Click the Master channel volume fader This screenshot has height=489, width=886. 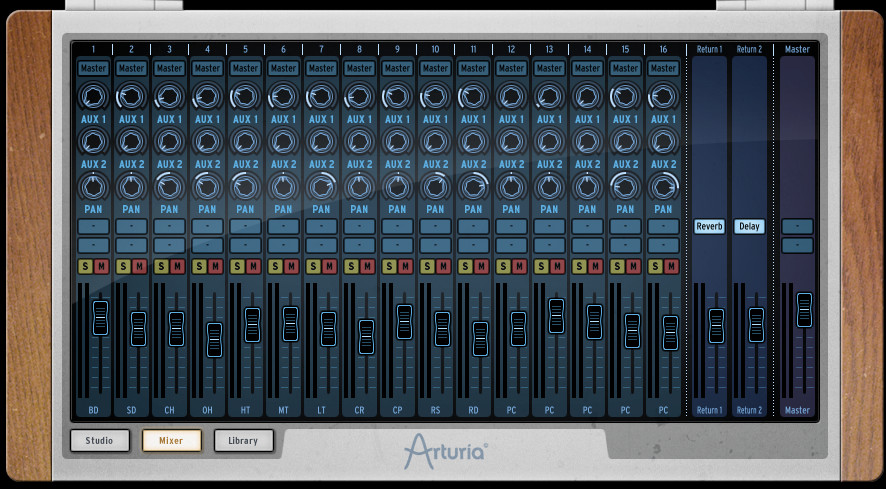tap(803, 309)
